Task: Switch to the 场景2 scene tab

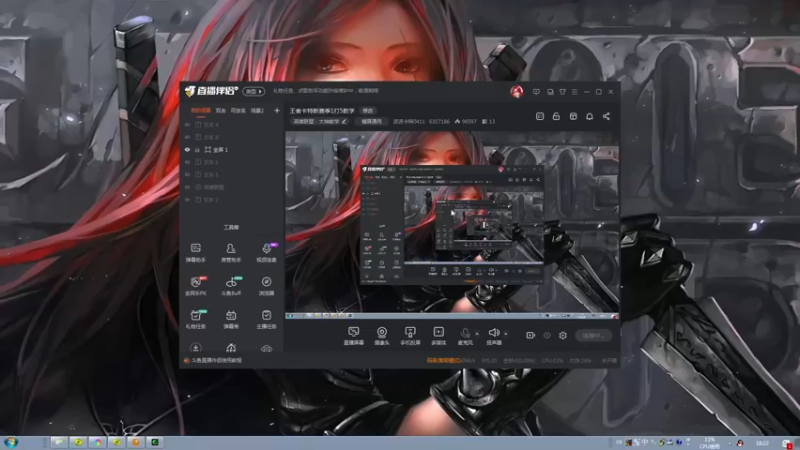Action: click(257, 110)
